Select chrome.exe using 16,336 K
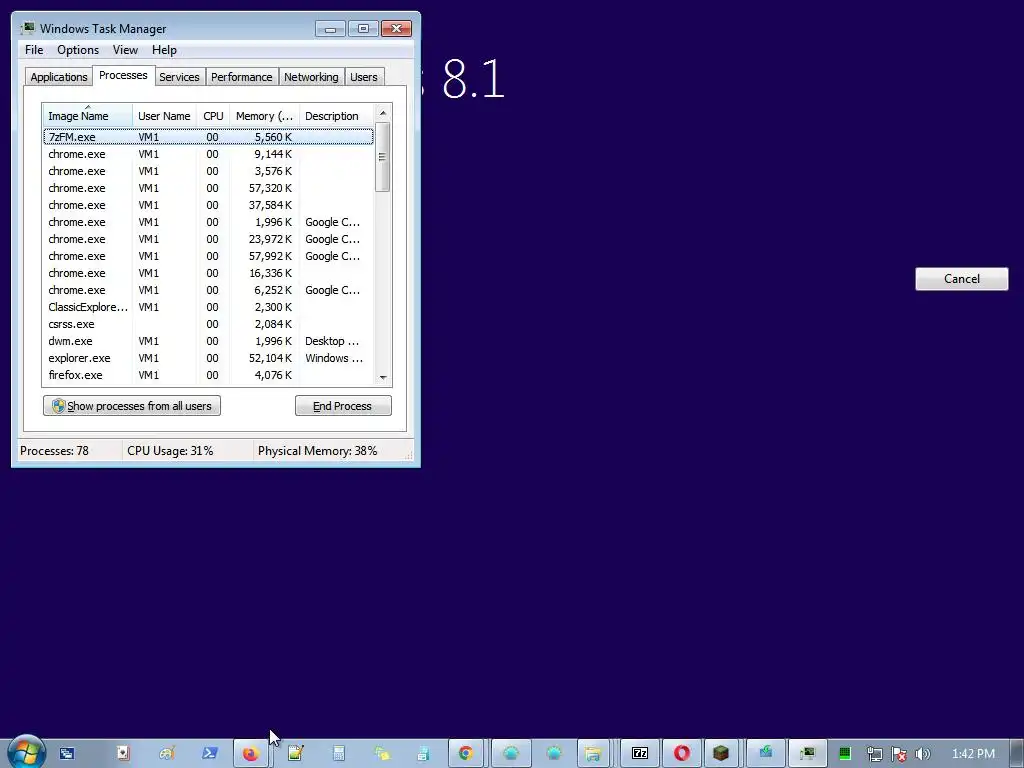The width and height of the screenshot is (1024, 768). pyautogui.click(x=208, y=273)
